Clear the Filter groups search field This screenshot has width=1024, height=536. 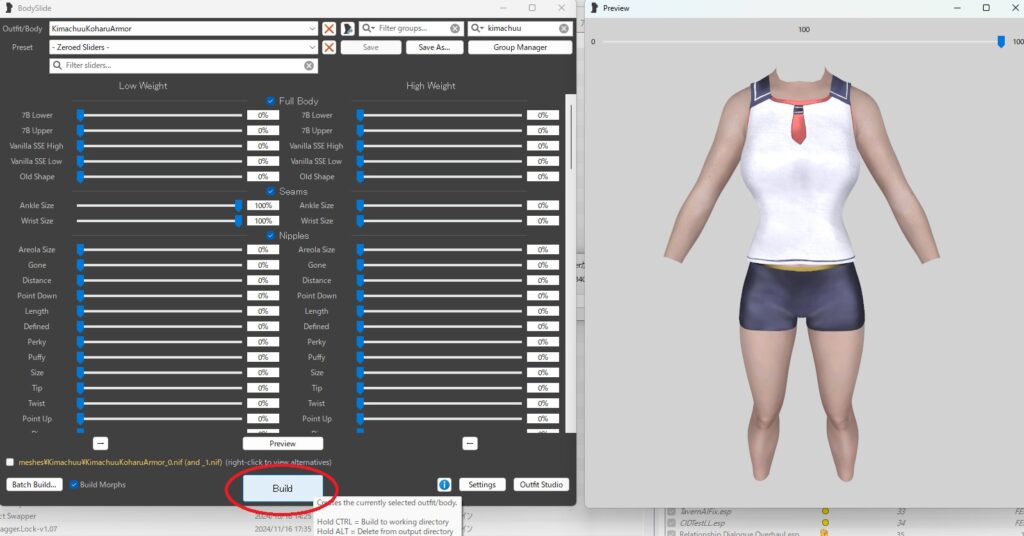point(455,29)
